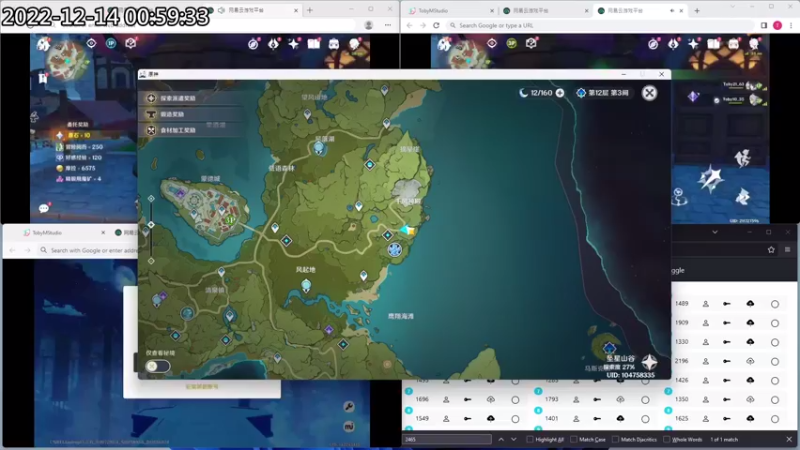This screenshot has height=450, width=800.
Task: Open the Paimon menu in the top-left game window
Action: pyautogui.click(x=43, y=44)
